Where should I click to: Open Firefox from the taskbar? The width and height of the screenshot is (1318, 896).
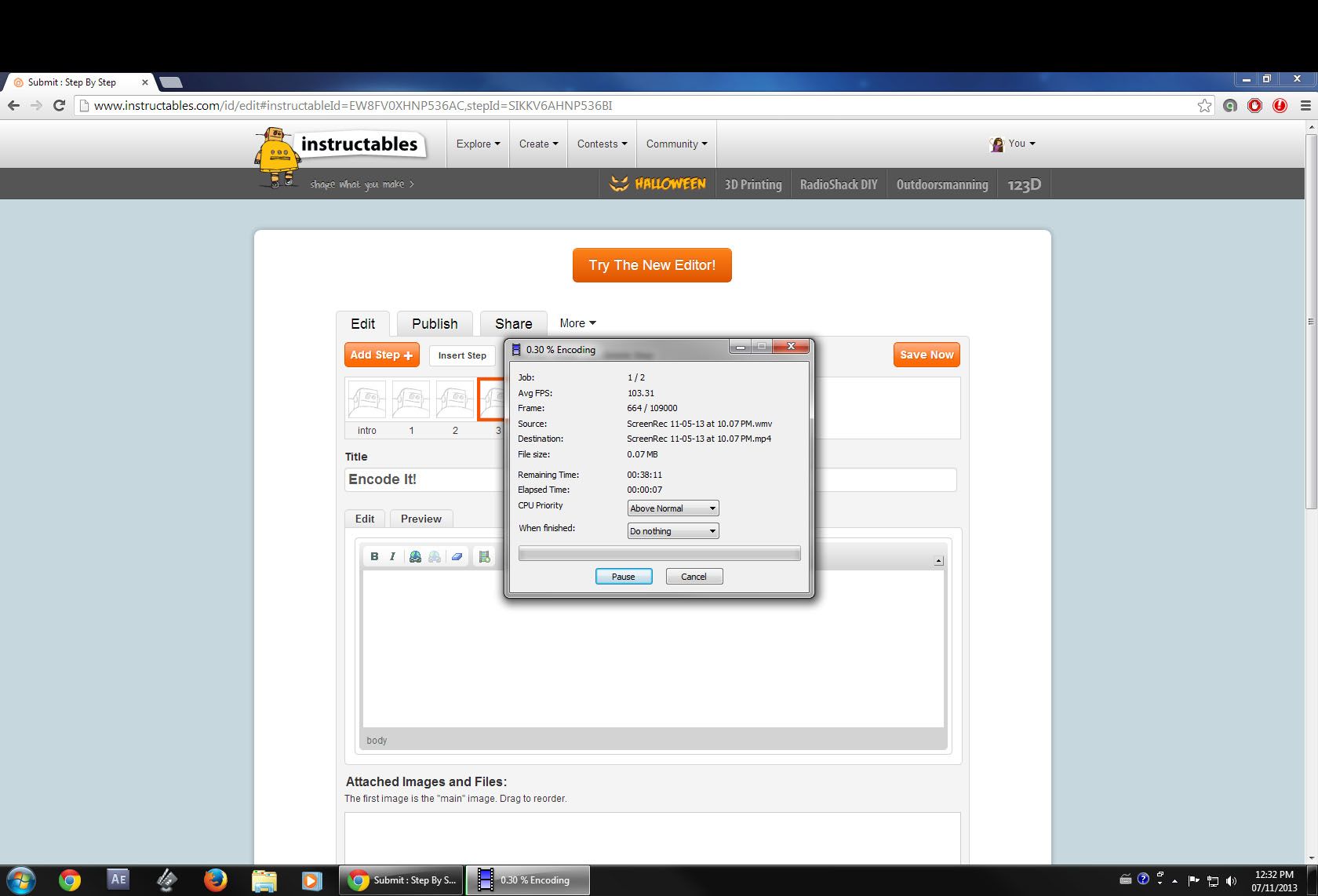[215, 880]
